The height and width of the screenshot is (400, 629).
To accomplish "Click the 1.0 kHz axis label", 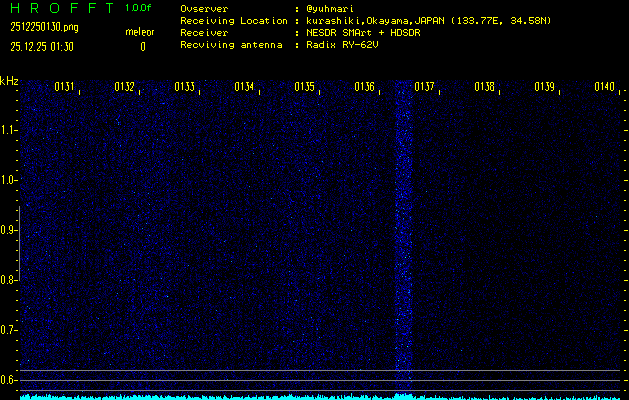I will (x=8, y=180).
